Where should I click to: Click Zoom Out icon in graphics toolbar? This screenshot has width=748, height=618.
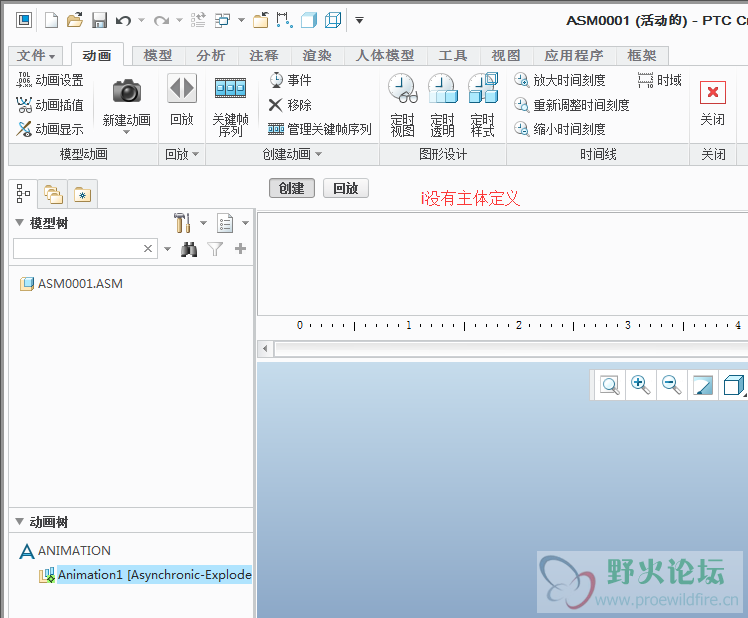tap(671, 385)
